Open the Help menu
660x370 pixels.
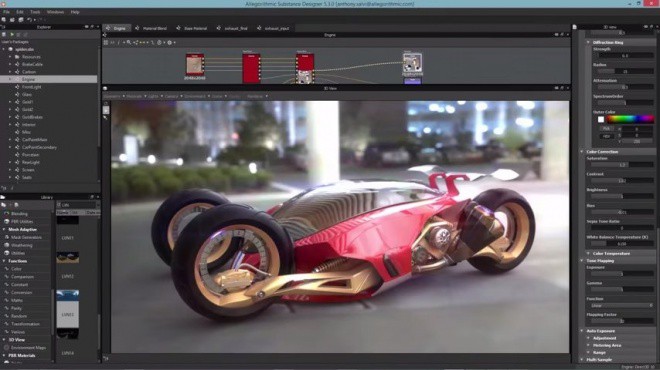click(75, 12)
